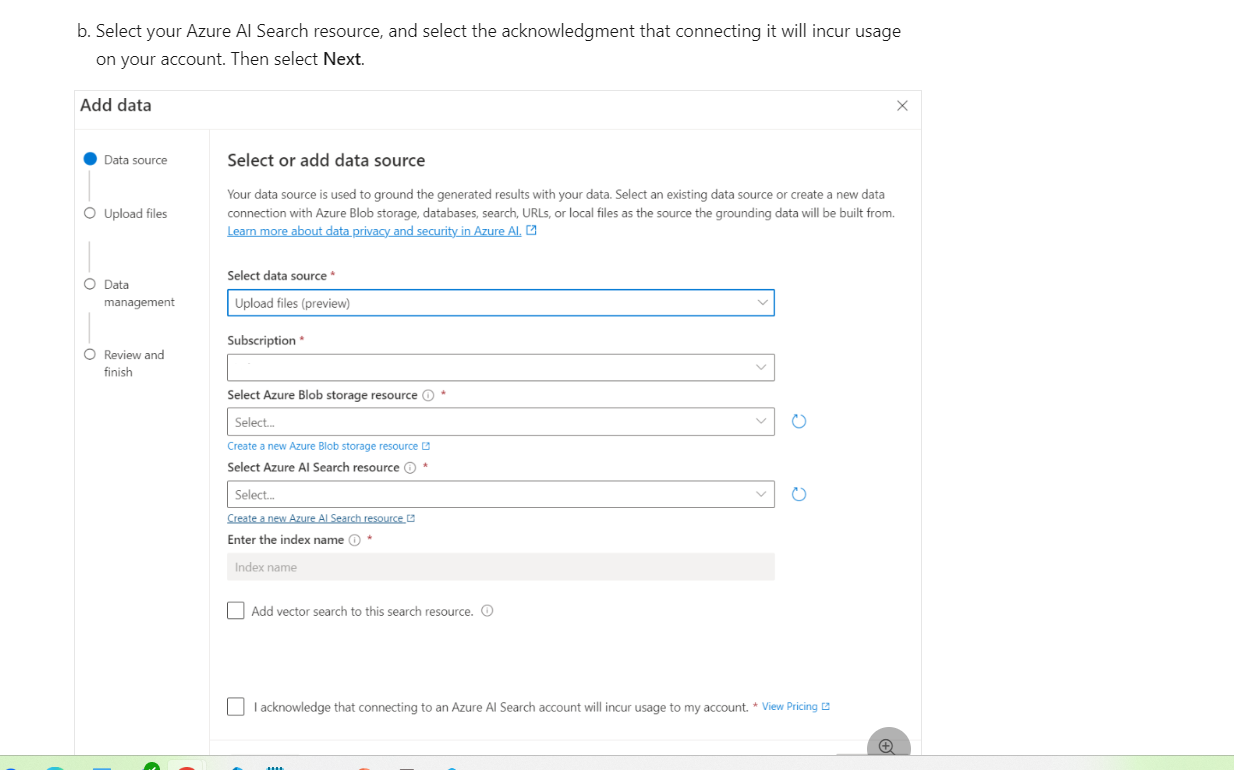Screen dimensions: 1234x770
Task: Open the Select data source dropdown
Action: [x=500, y=302]
